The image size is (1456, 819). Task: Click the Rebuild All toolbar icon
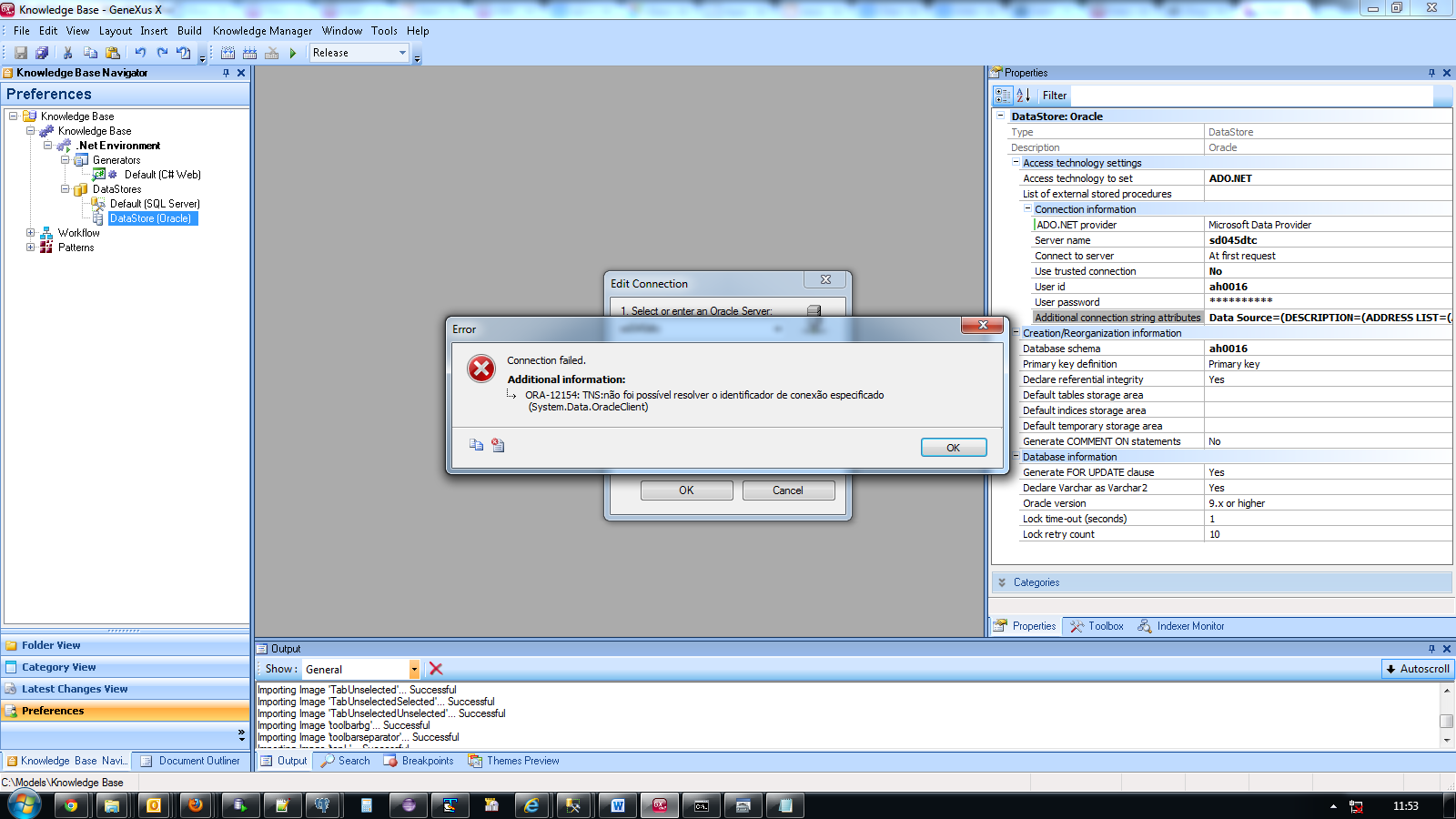coord(249,53)
